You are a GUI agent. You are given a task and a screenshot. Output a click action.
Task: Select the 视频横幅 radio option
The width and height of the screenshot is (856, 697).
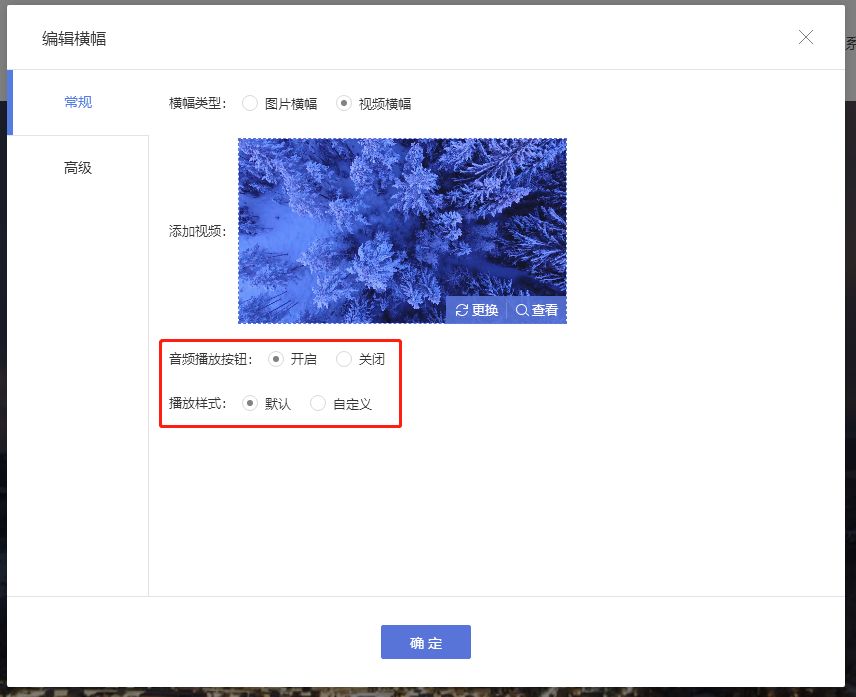pos(344,103)
